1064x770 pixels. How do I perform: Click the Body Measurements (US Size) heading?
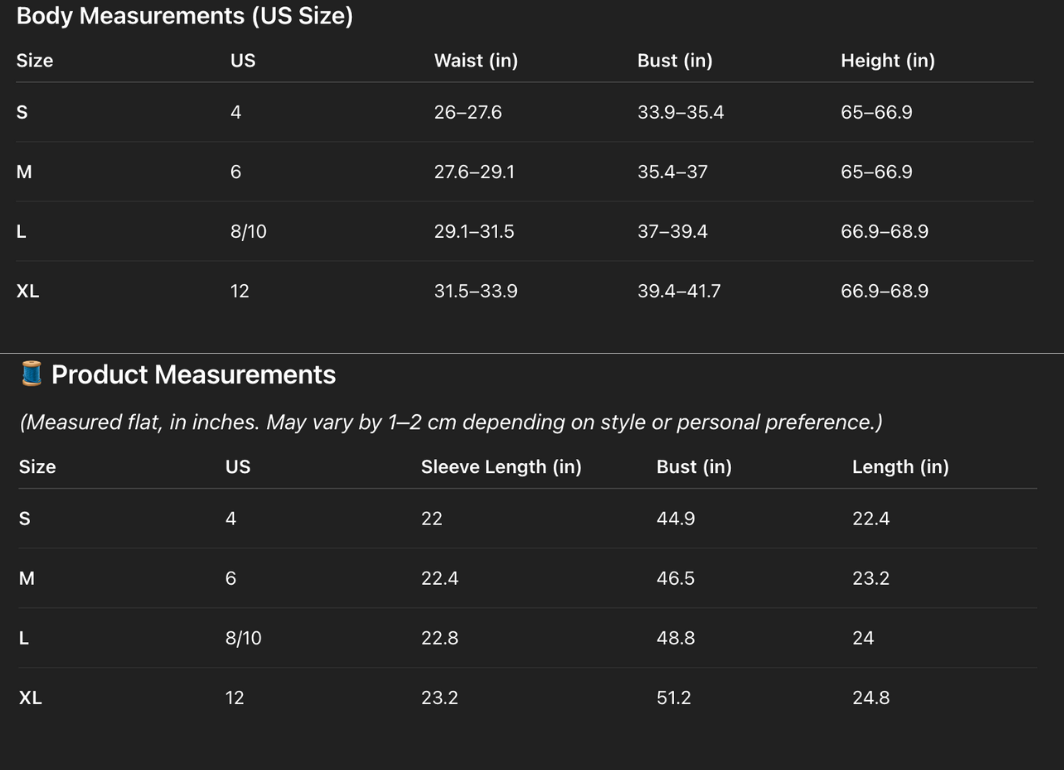(x=185, y=16)
